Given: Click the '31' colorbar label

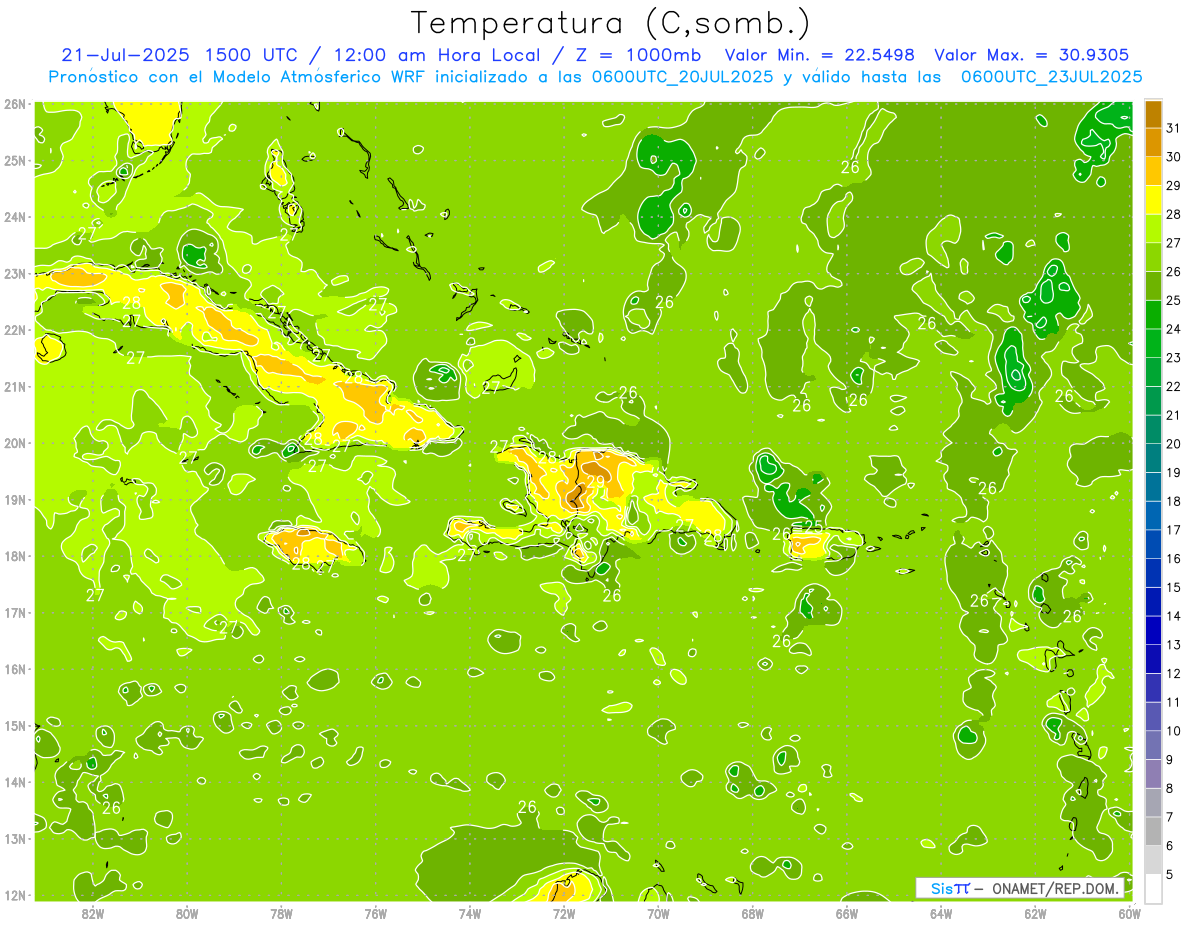Looking at the screenshot, I should [x=1173, y=128].
